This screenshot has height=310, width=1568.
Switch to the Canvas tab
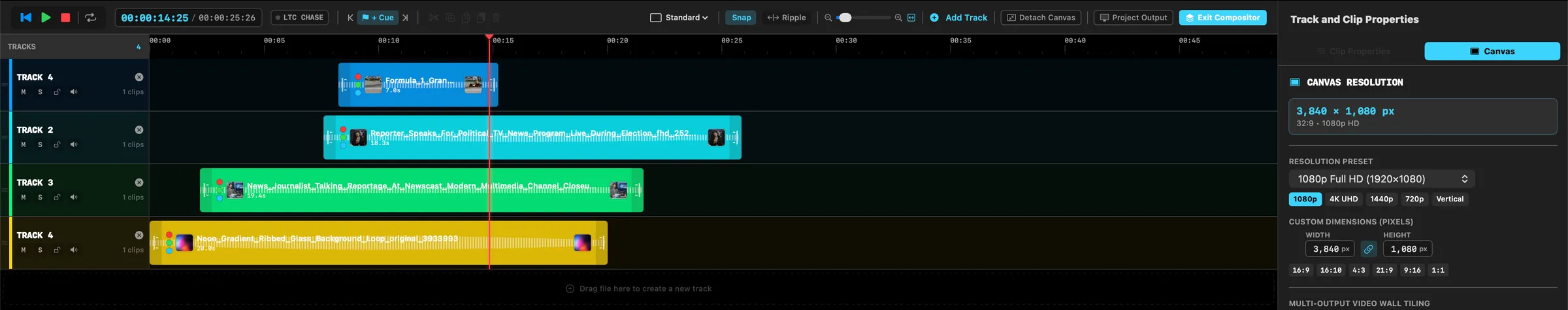[x=1492, y=51]
